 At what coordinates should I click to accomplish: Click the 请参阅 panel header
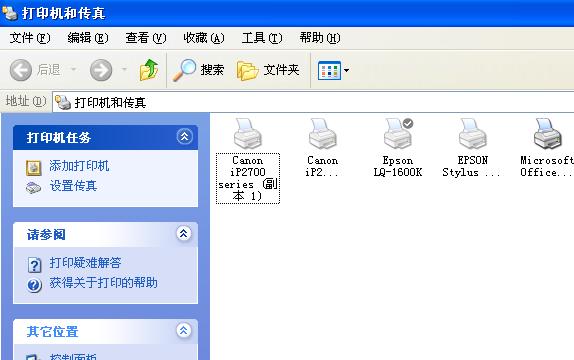click(x=105, y=234)
